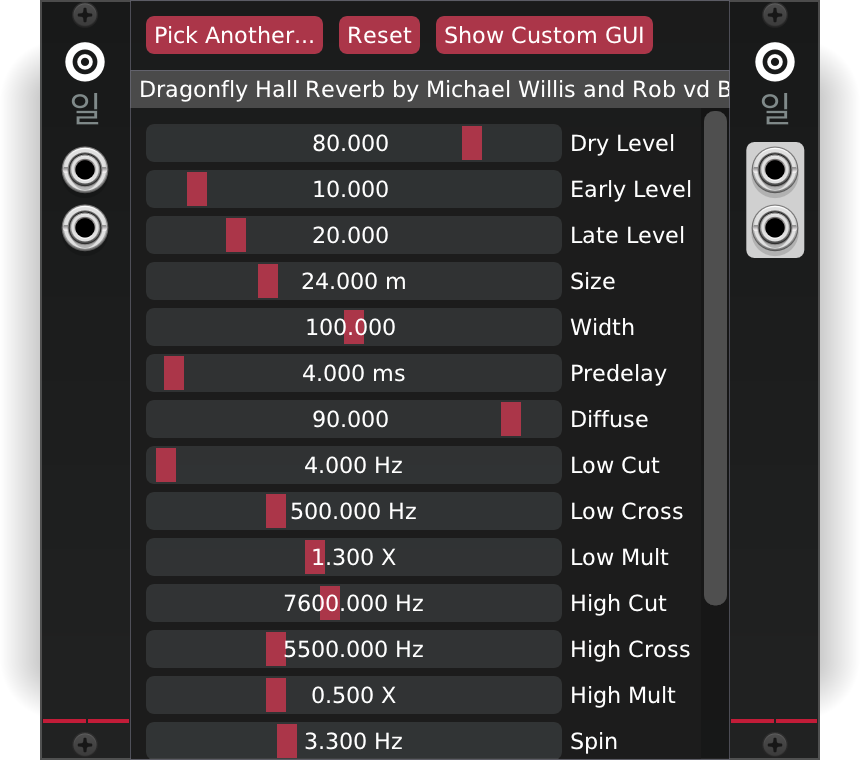Screen dimensions: 860x760
Task: Click the Predelay slider handle
Action: click(172, 373)
